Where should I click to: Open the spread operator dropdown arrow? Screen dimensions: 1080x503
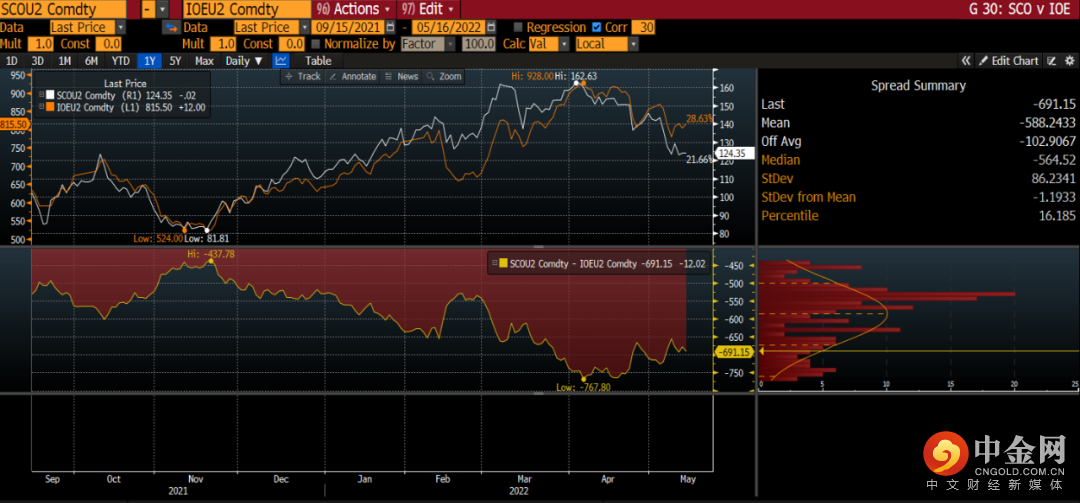[162, 10]
